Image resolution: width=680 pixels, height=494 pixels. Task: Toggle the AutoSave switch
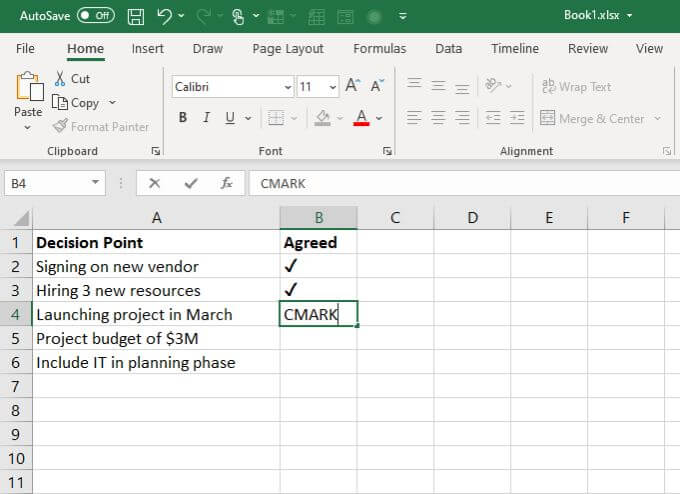point(96,16)
